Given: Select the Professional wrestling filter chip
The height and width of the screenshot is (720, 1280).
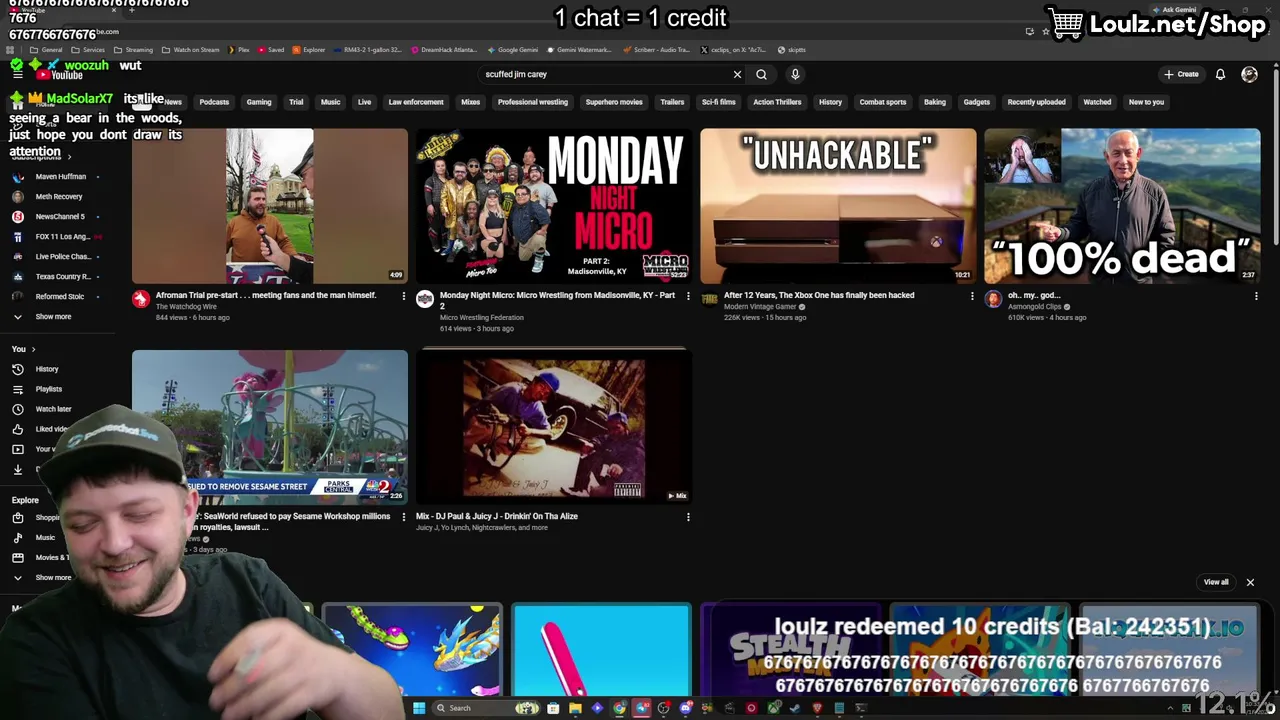Looking at the screenshot, I should pyautogui.click(x=532, y=102).
